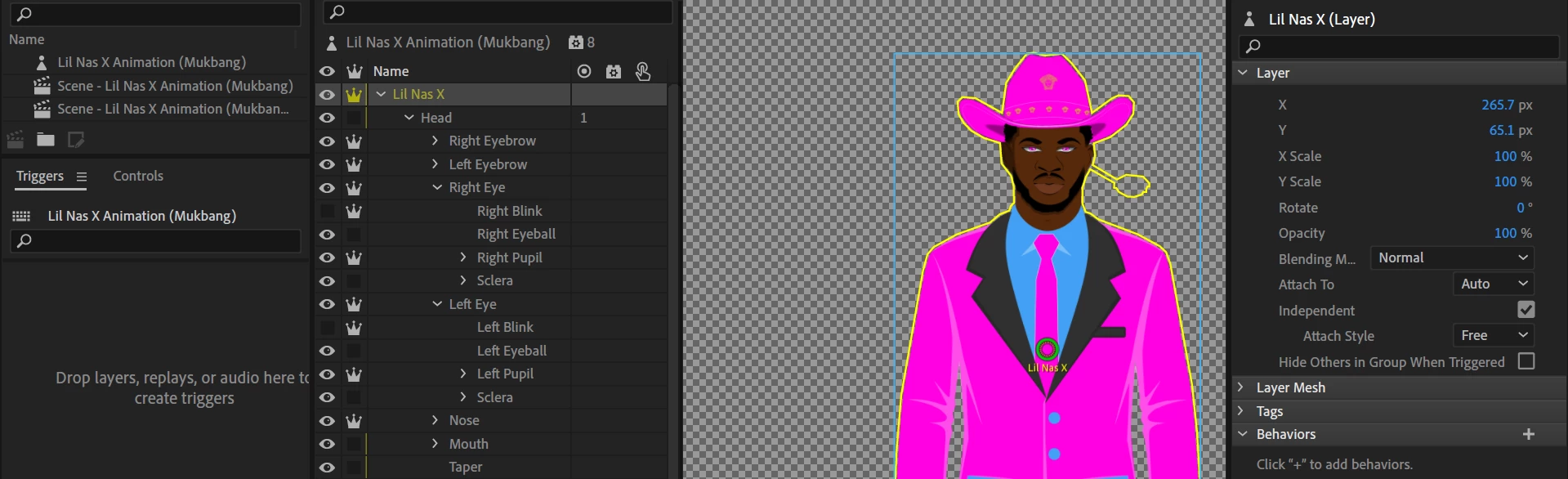
Task: Toggle crown independence on Lil Nas X layer
Action: [x=354, y=95]
